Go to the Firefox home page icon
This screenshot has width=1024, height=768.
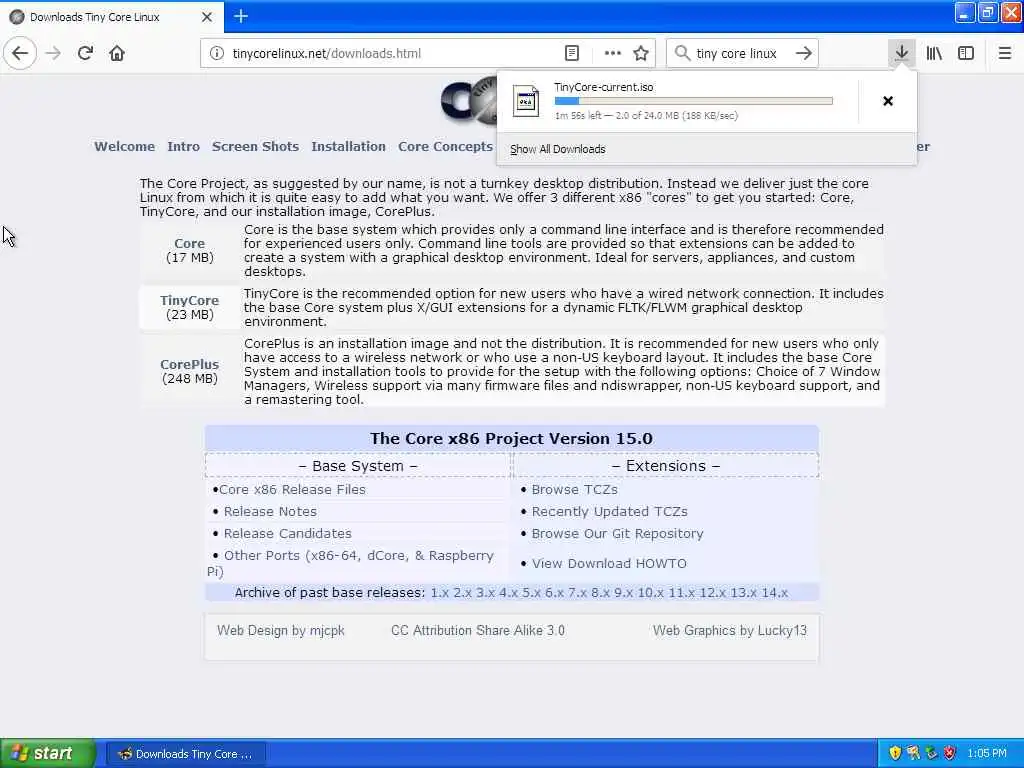117,53
